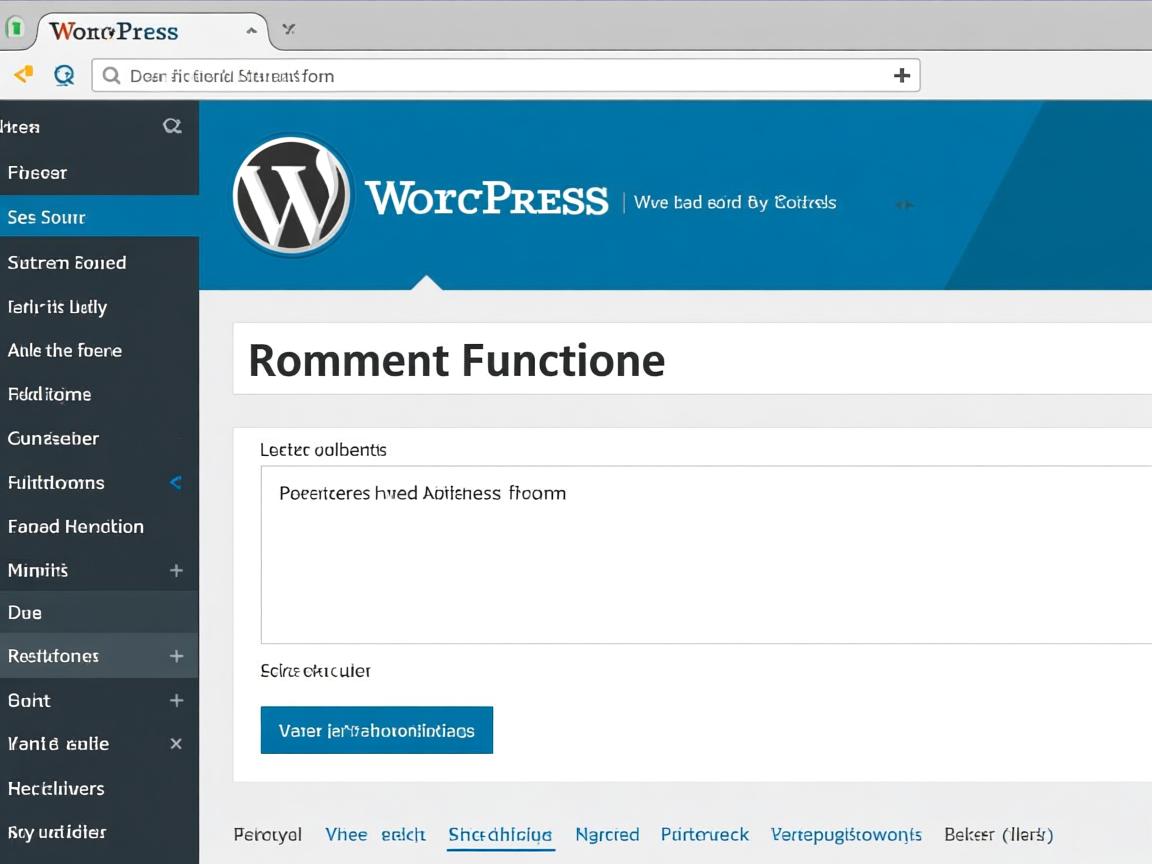Collapse 'Fulitdooms' via the blue chevron
1152x864 pixels.
click(176, 483)
